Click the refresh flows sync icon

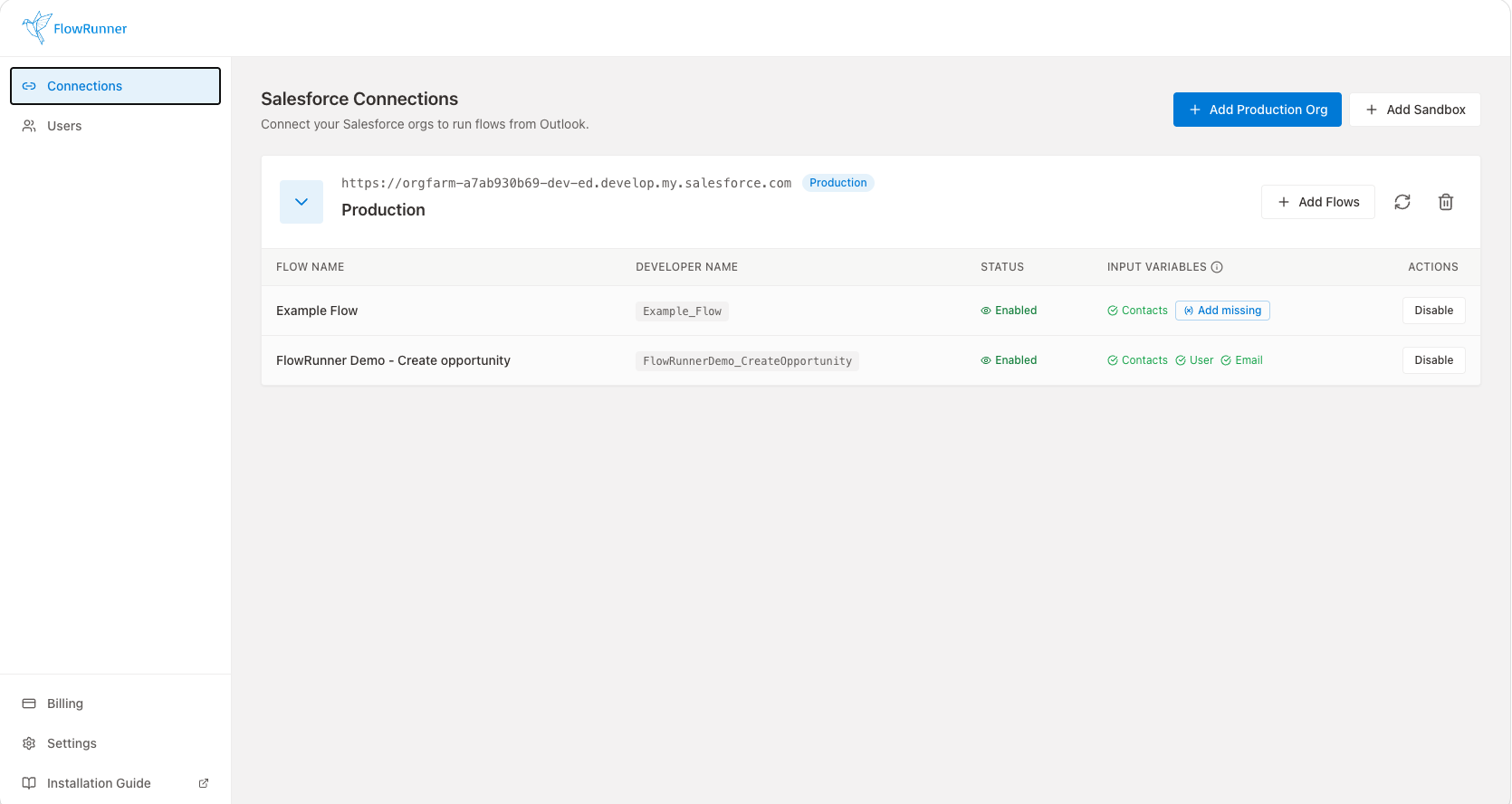[x=1402, y=202]
